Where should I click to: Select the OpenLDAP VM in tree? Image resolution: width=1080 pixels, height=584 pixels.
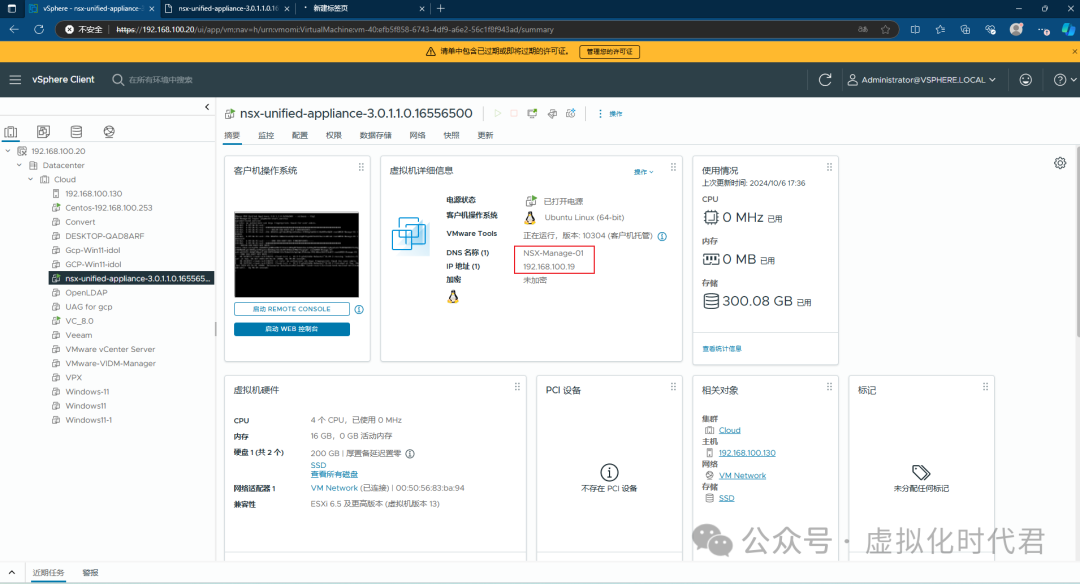(x=86, y=293)
